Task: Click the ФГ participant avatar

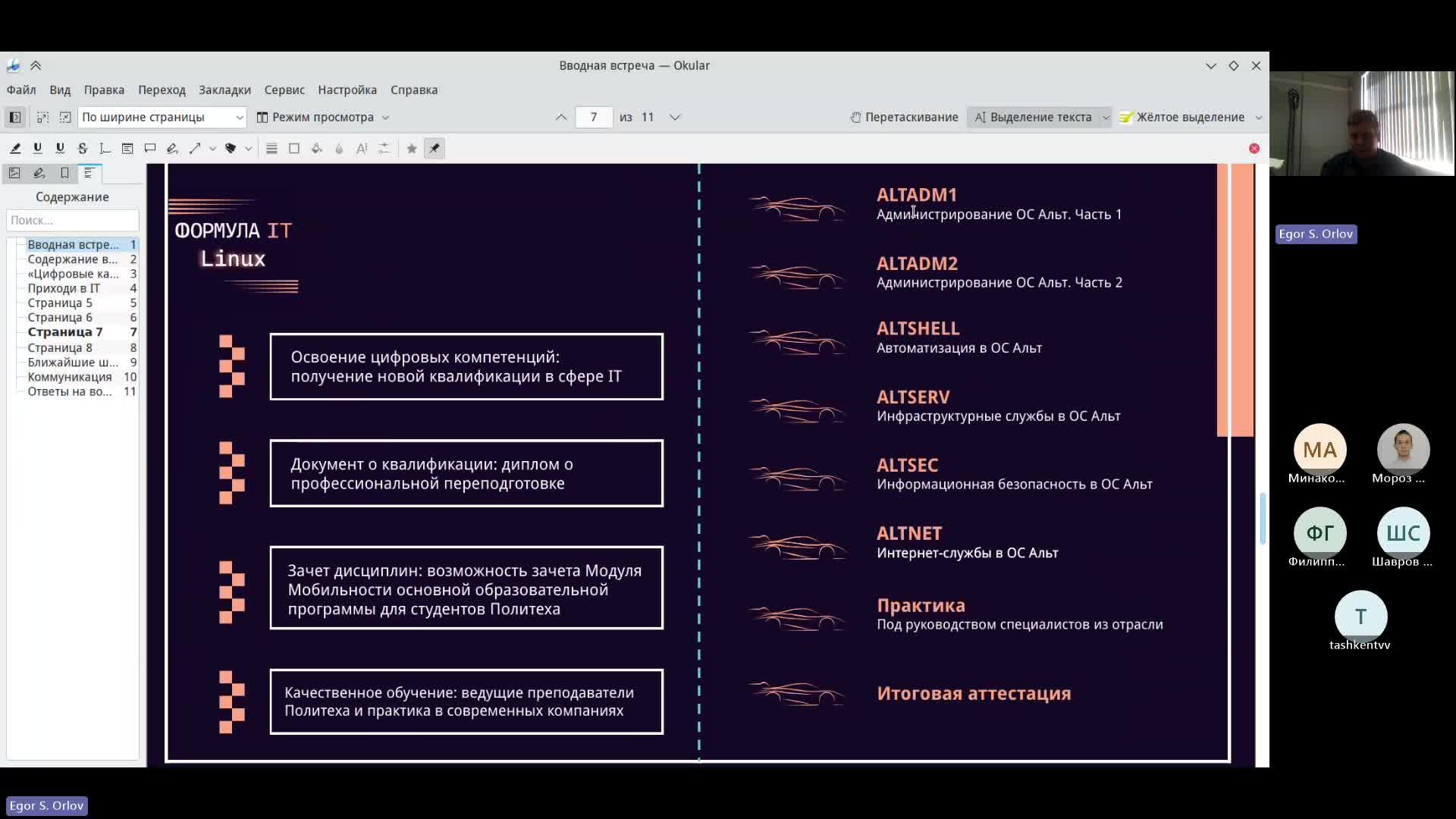Action: point(1319,533)
